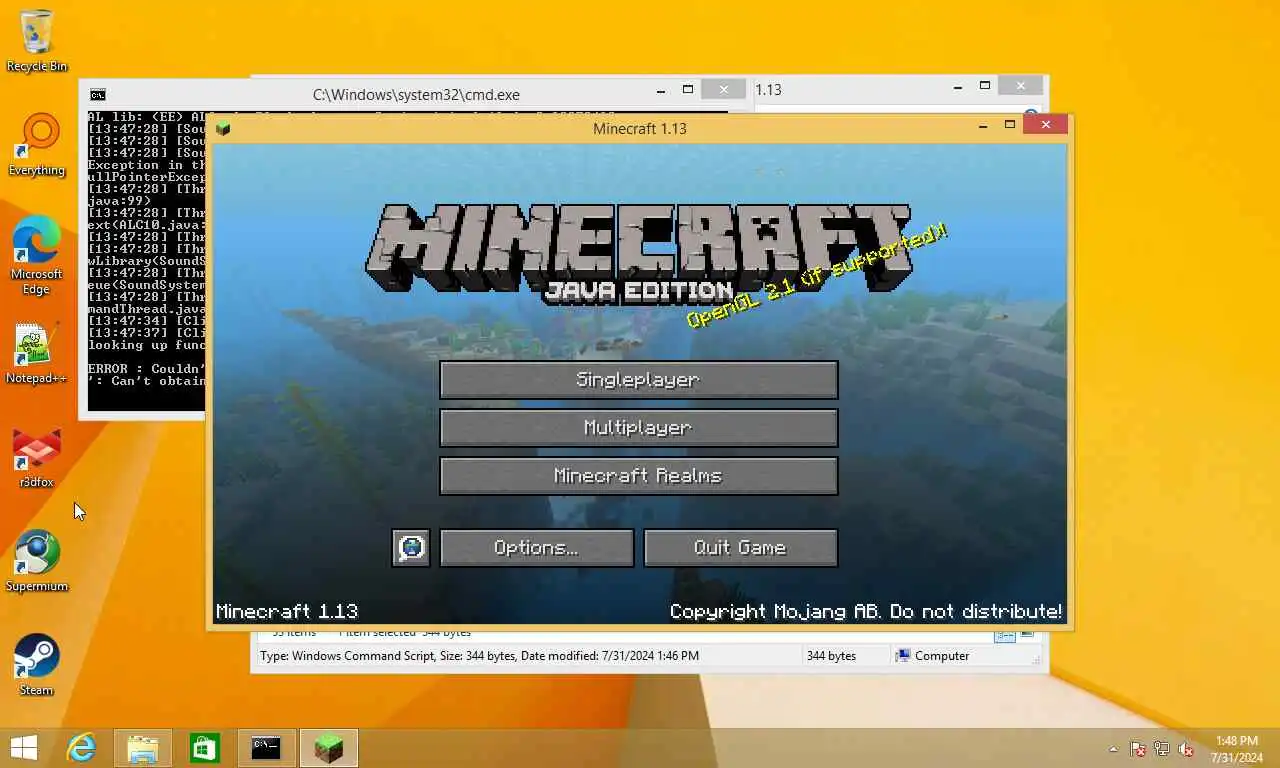This screenshot has width=1280, height=768.
Task: Open the Windows Store taskbar icon
Action: click(205, 748)
